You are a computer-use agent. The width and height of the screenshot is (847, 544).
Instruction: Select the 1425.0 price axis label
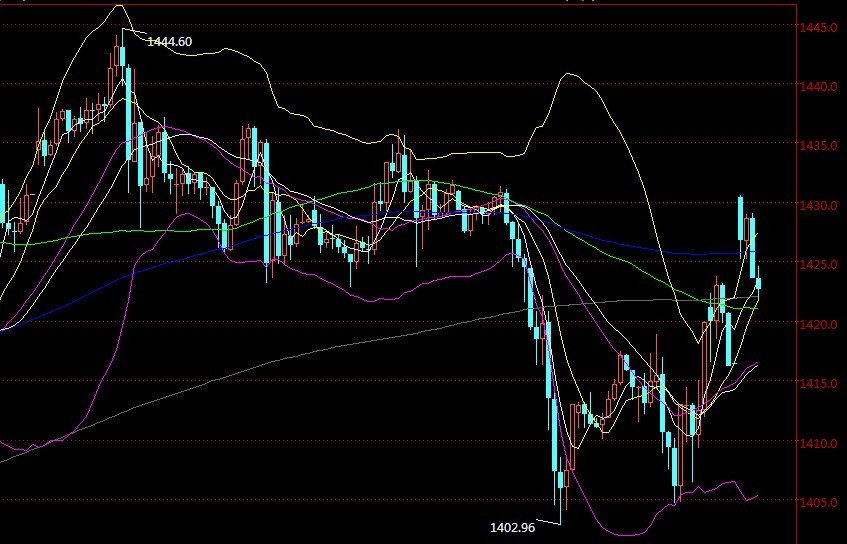coord(819,265)
